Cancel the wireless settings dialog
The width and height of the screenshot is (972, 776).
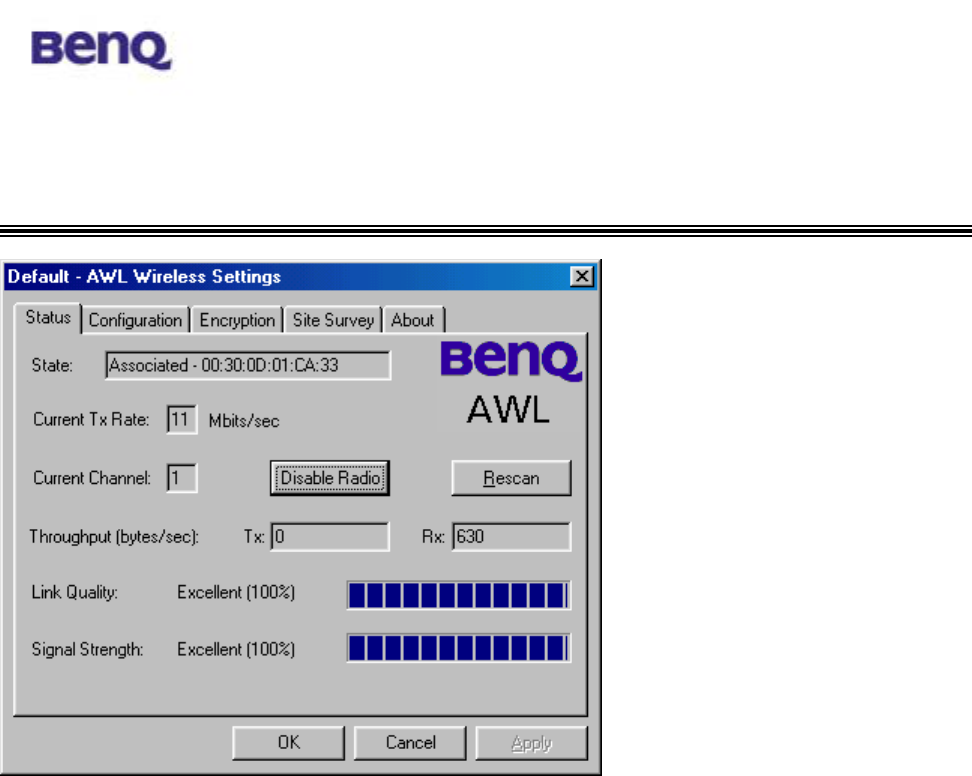(x=410, y=743)
